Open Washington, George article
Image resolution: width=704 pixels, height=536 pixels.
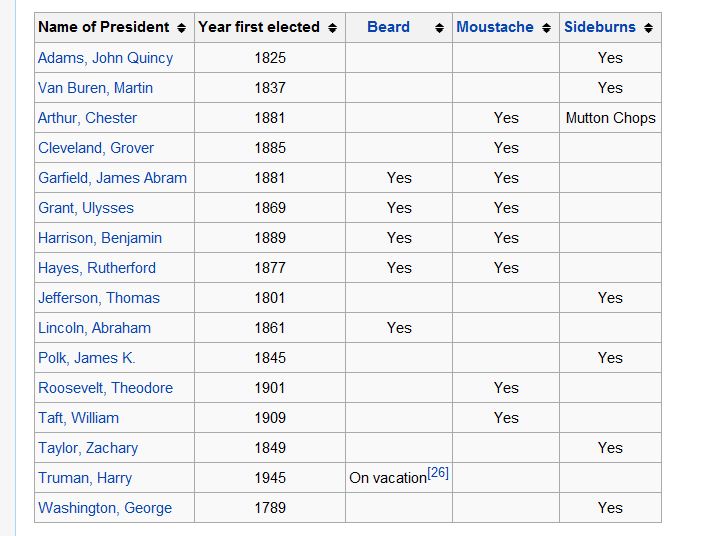click(x=105, y=508)
